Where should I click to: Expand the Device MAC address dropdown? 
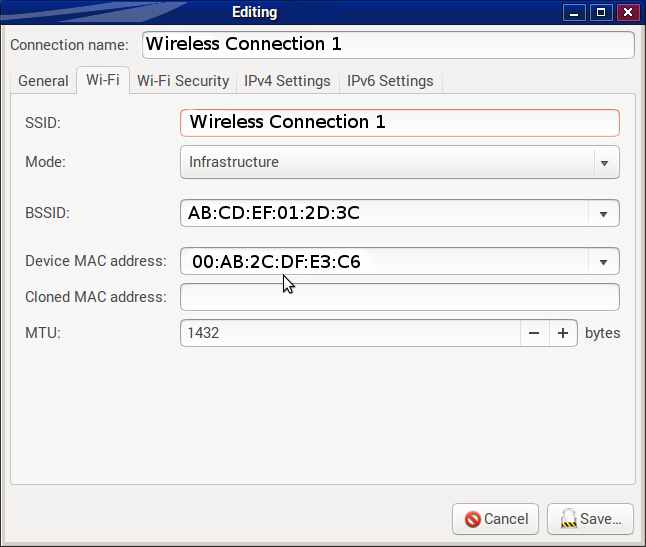[603, 262]
